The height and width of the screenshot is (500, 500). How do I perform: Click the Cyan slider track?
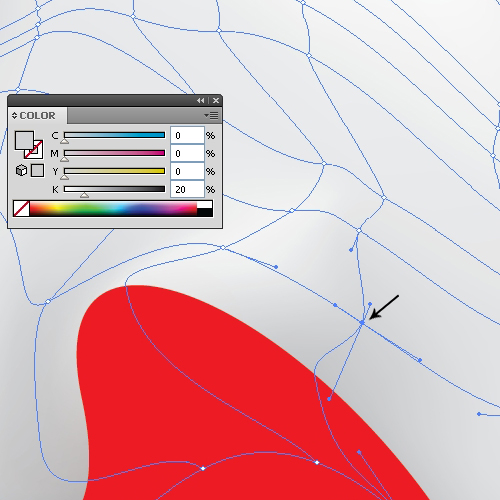coord(114,135)
